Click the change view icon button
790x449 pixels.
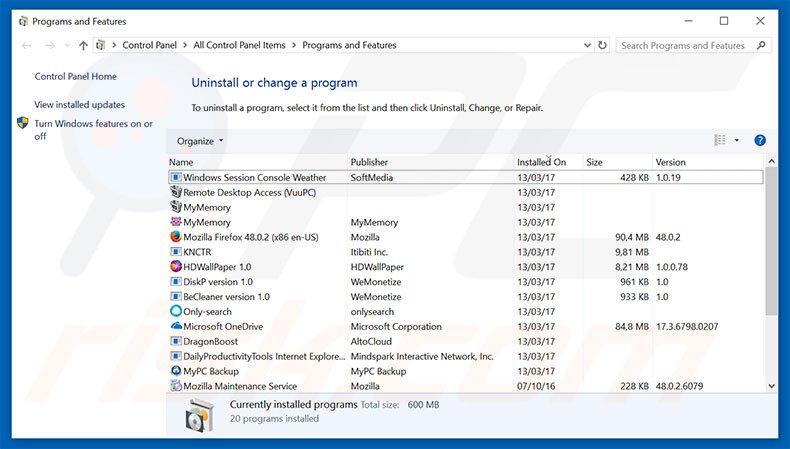coord(720,141)
